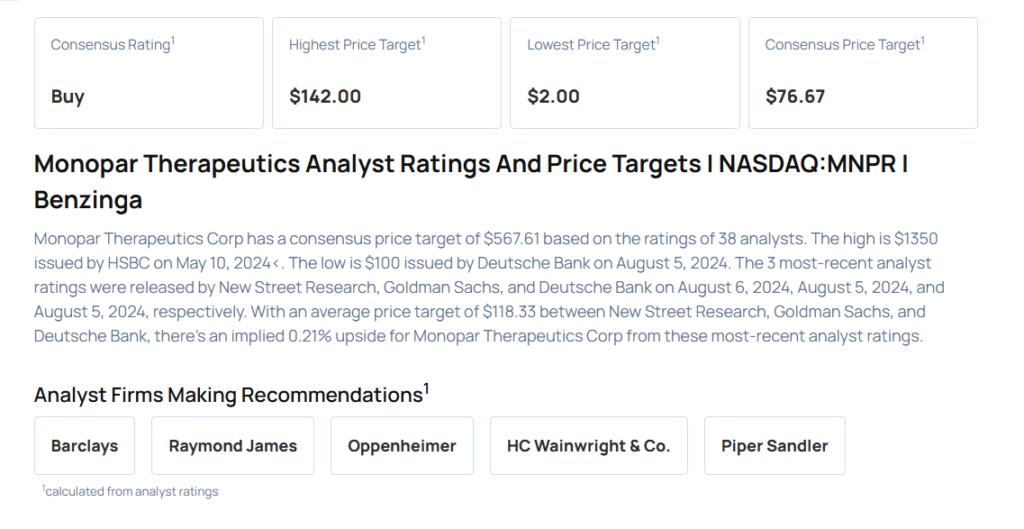The image size is (1024, 529).
Task: Click the HC Wainwright & Co. button
Action: [x=588, y=446]
